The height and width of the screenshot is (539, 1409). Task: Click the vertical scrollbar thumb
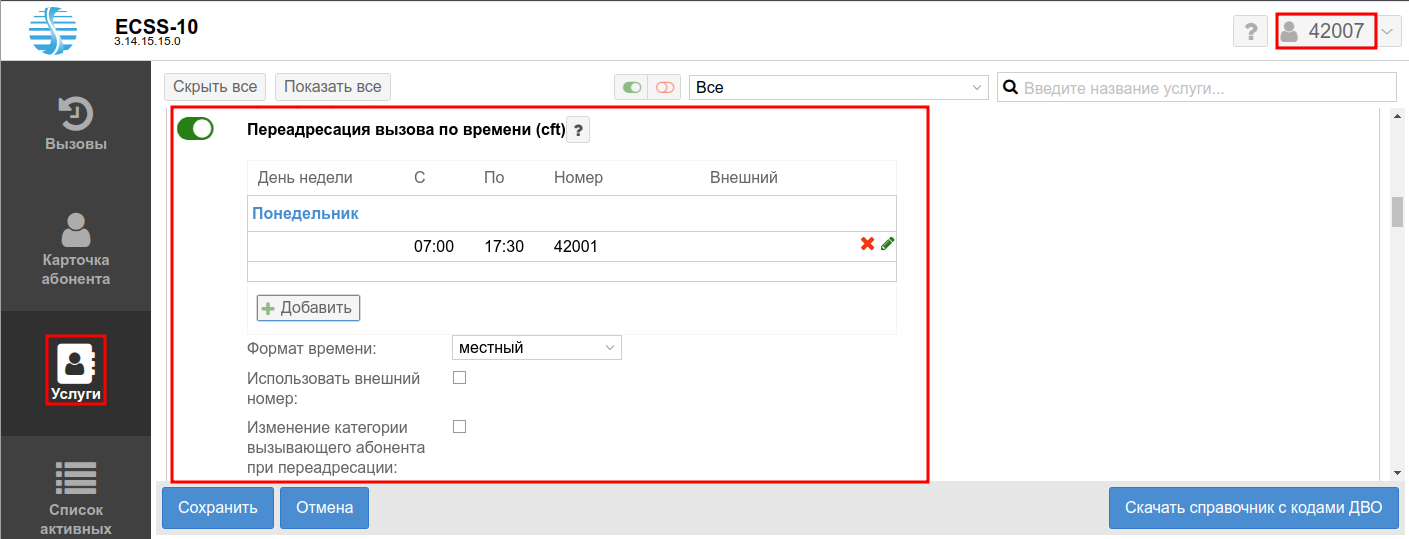click(x=1396, y=213)
